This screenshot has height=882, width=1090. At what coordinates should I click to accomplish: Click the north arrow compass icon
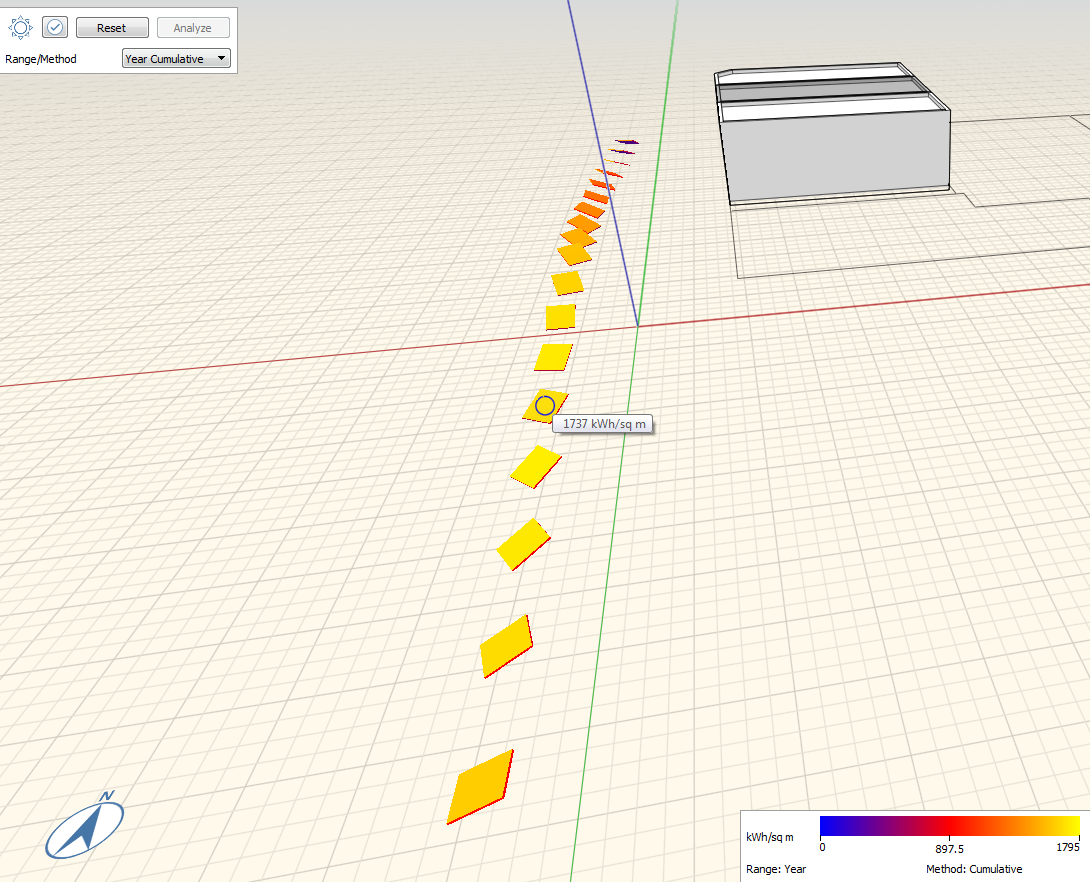(85, 826)
